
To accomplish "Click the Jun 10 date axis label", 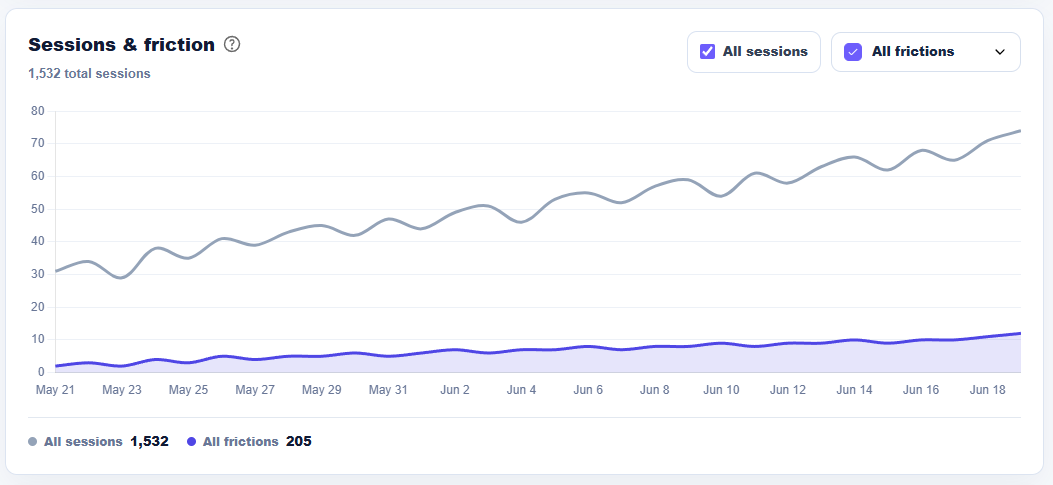I will [x=721, y=390].
